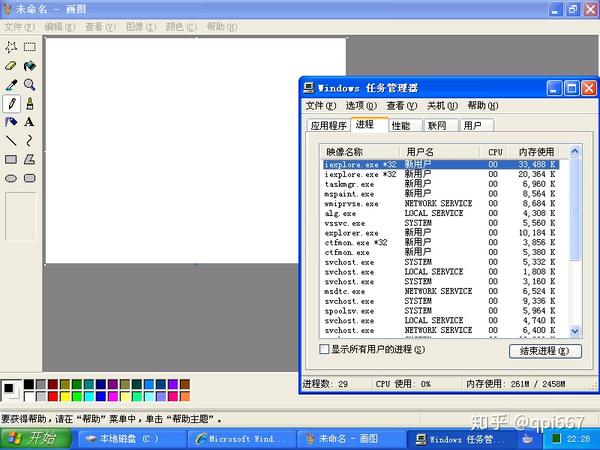Switch to the 性能 tab
This screenshot has height=450, width=600.
[x=405, y=126]
